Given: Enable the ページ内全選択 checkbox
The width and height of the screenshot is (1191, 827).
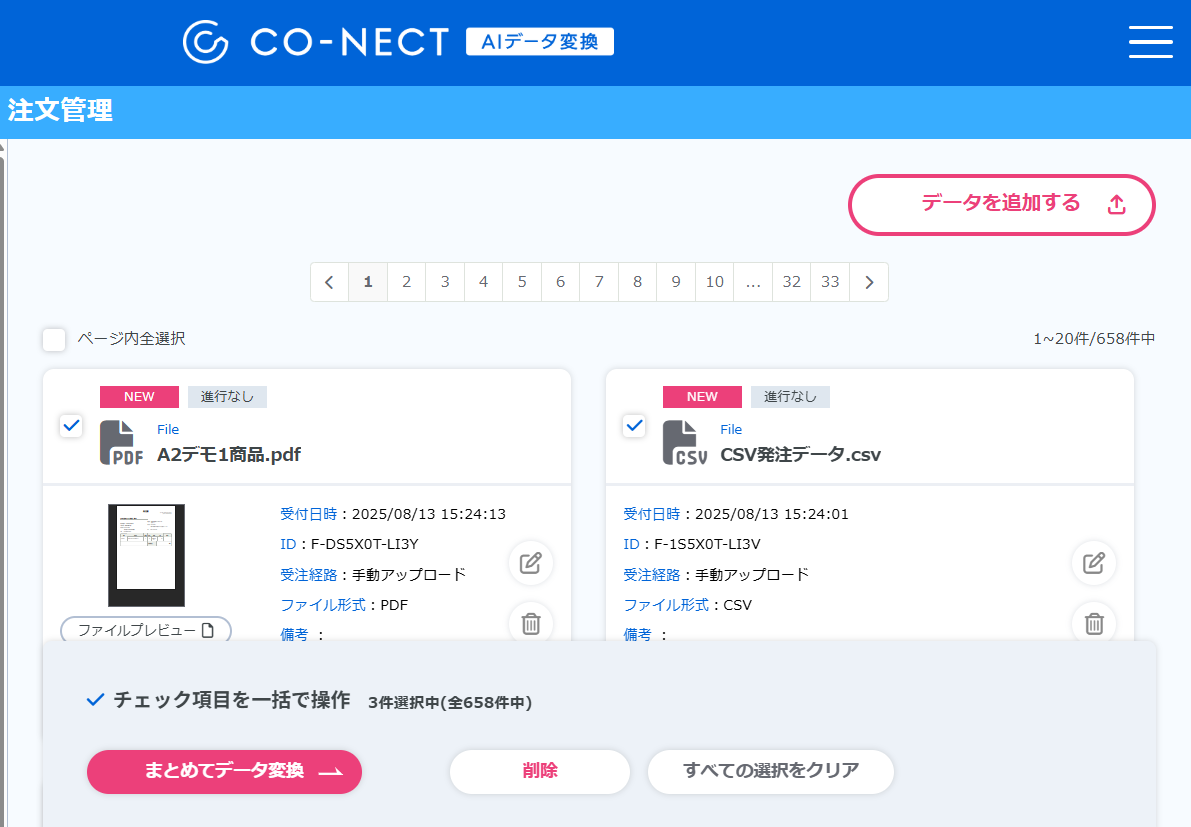Looking at the screenshot, I should click(x=54, y=340).
